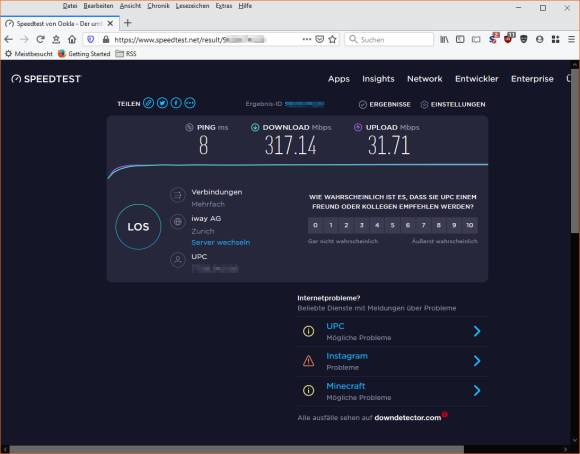Go to the Apps page in the navigation
Screen dimensions: 580x454
pos(339,79)
